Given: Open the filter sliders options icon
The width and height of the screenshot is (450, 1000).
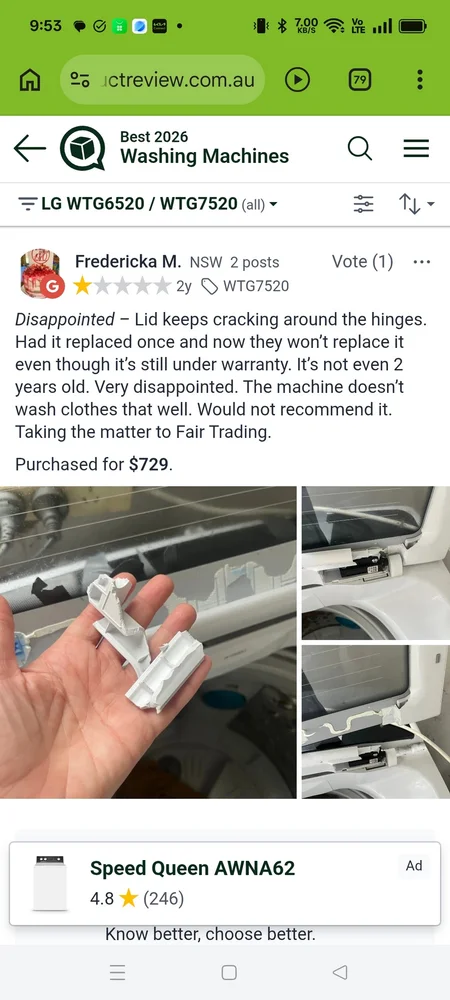Looking at the screenshot, I should coord(364,204).
